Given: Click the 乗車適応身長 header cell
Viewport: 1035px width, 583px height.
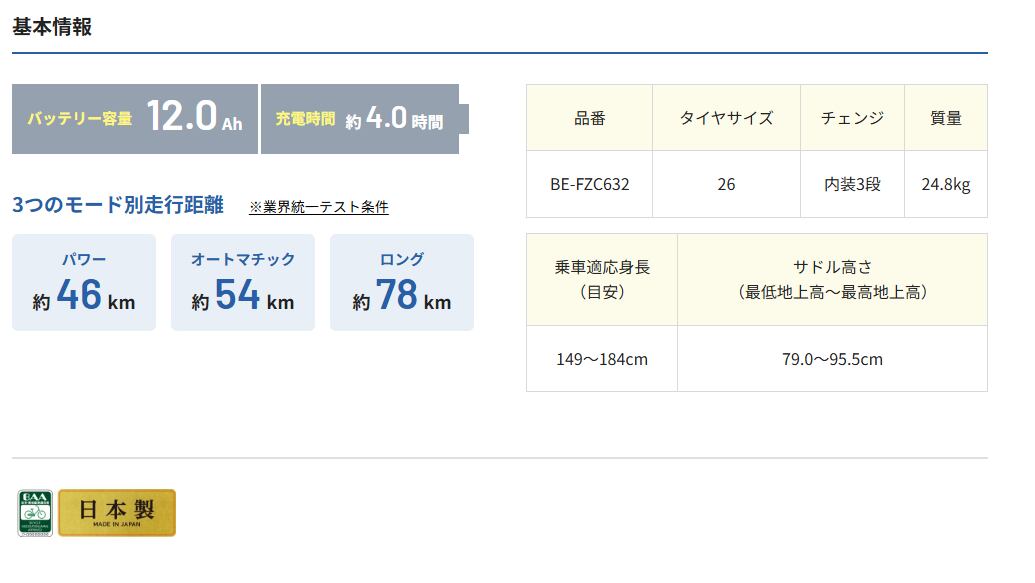Looking at the screenshot, I should click(x=602, y=279).
